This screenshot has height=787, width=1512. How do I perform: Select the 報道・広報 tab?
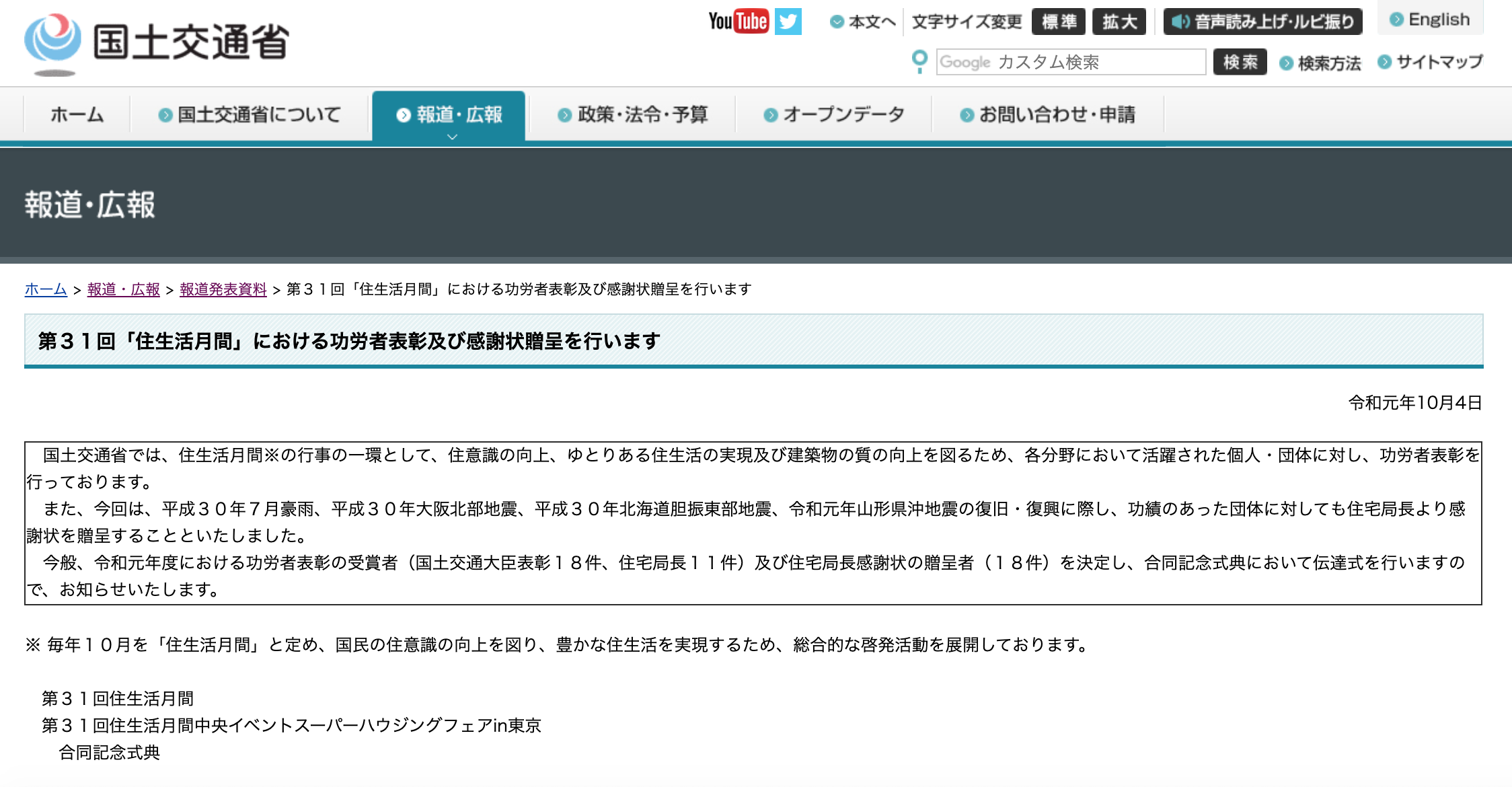pyautogui.click(x=449, y=114)
